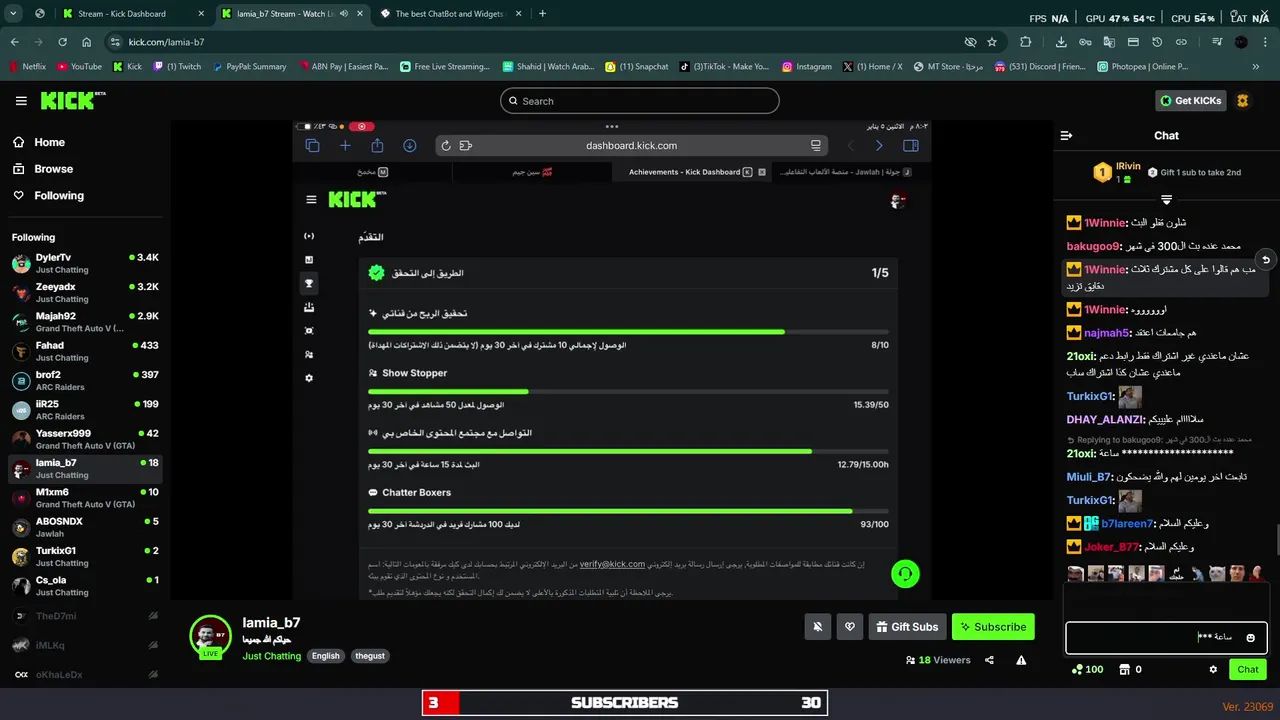1280x720 pixels.
Task: Click the chat message input box
Action: tap(1166, 637)
